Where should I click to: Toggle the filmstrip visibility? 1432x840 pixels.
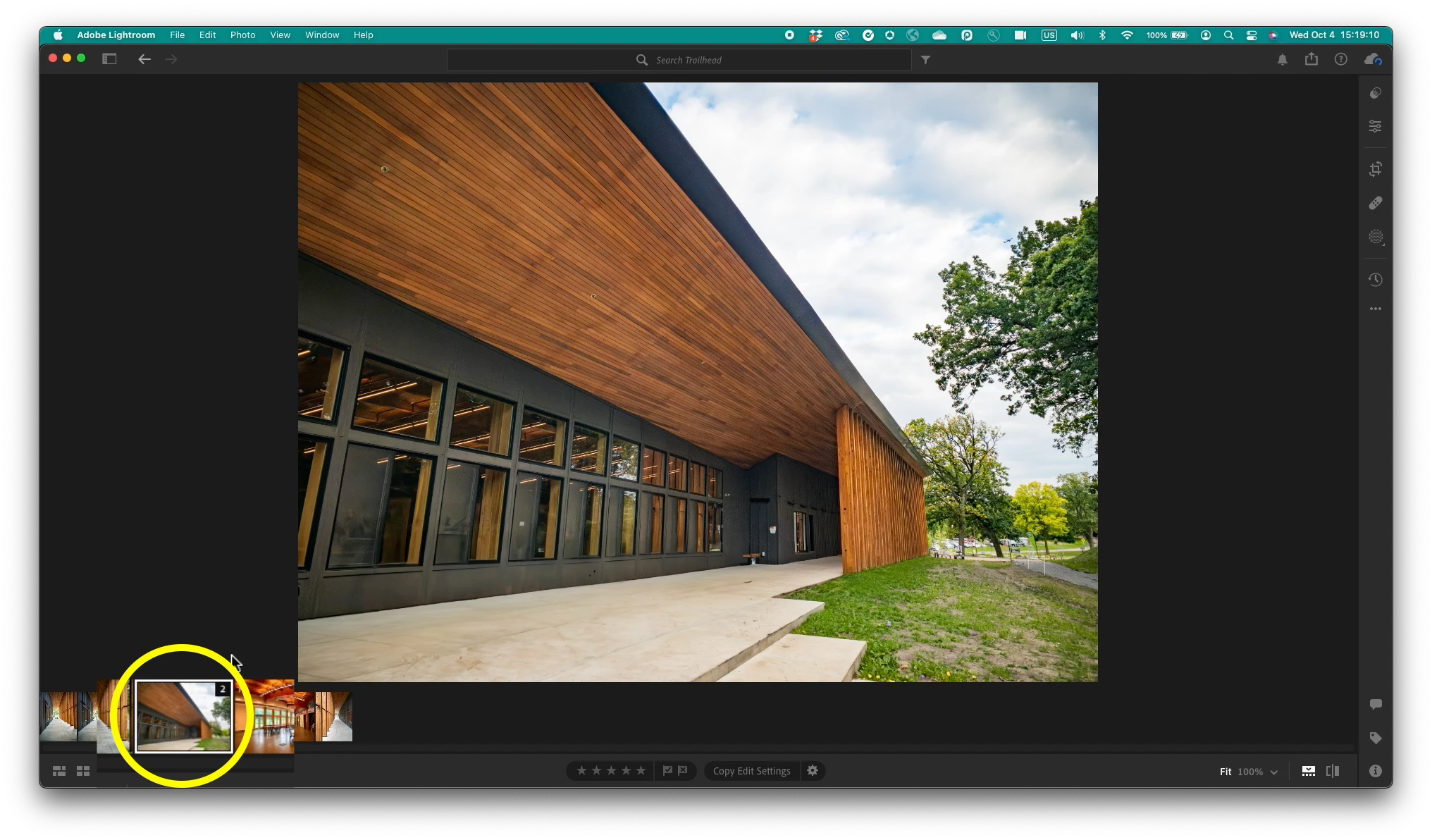click(1308, 771)
